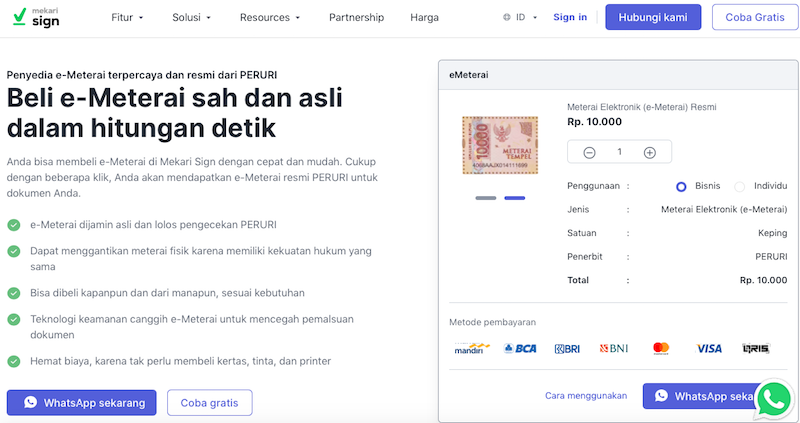The height and width of the screenshot is (423, 800).
Task: Click the Coba Gratis header button
Action: coord(755,17)
